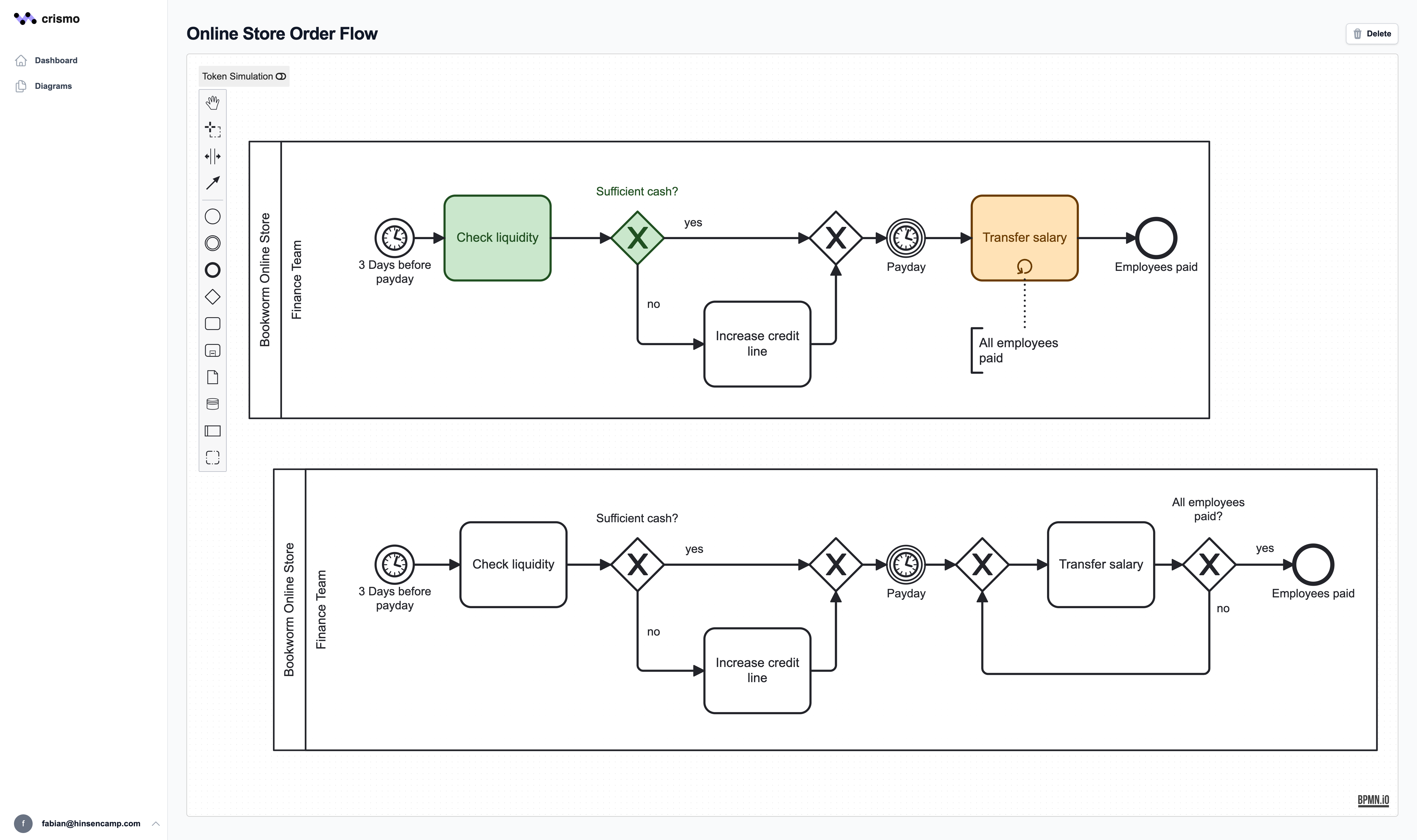1417x840 pixels.
Task: Create a task from palette
Action: click(x=212, y=324)
